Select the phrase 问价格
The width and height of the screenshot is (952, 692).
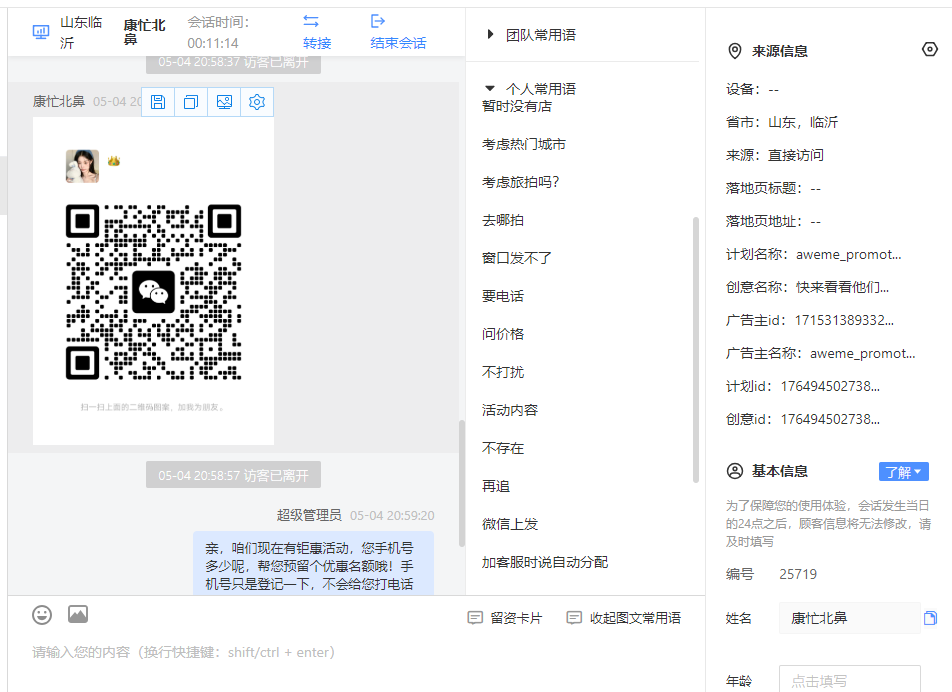pos(503,334)
